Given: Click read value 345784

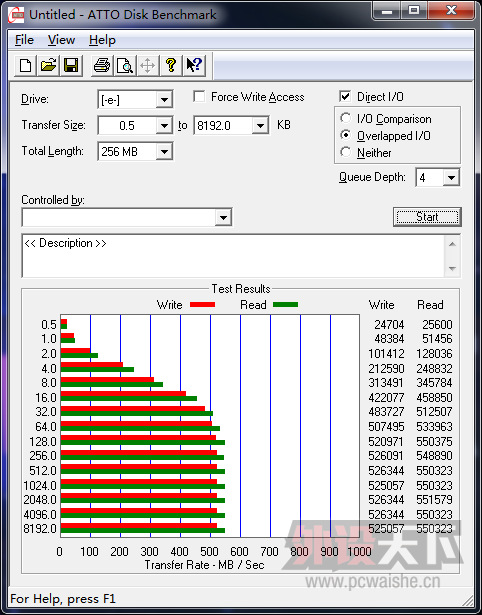Looking at the screenshot, I should click(434, 382).
